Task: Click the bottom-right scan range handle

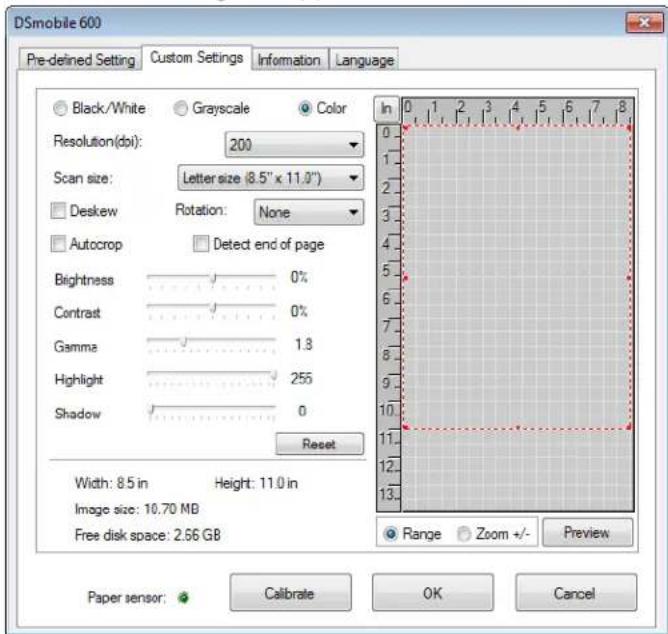Action: coord(629,427)
